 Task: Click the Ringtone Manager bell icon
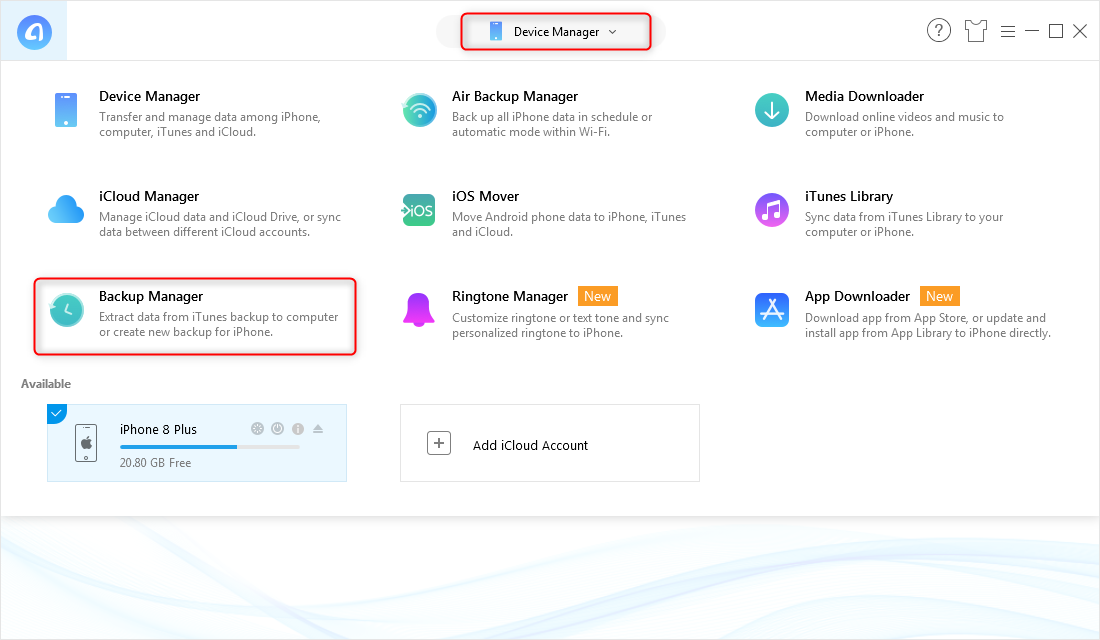419,309
